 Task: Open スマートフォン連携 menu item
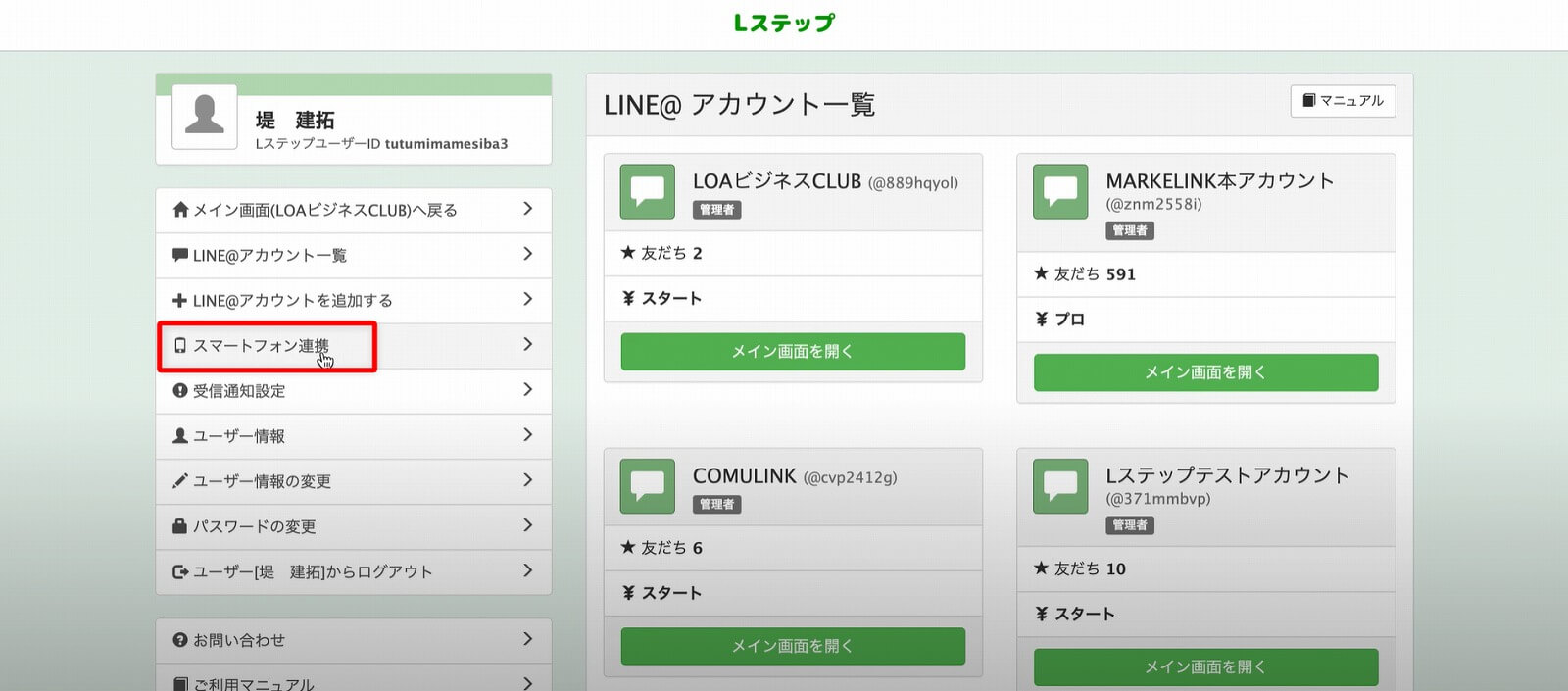click(x=354, y=346)
